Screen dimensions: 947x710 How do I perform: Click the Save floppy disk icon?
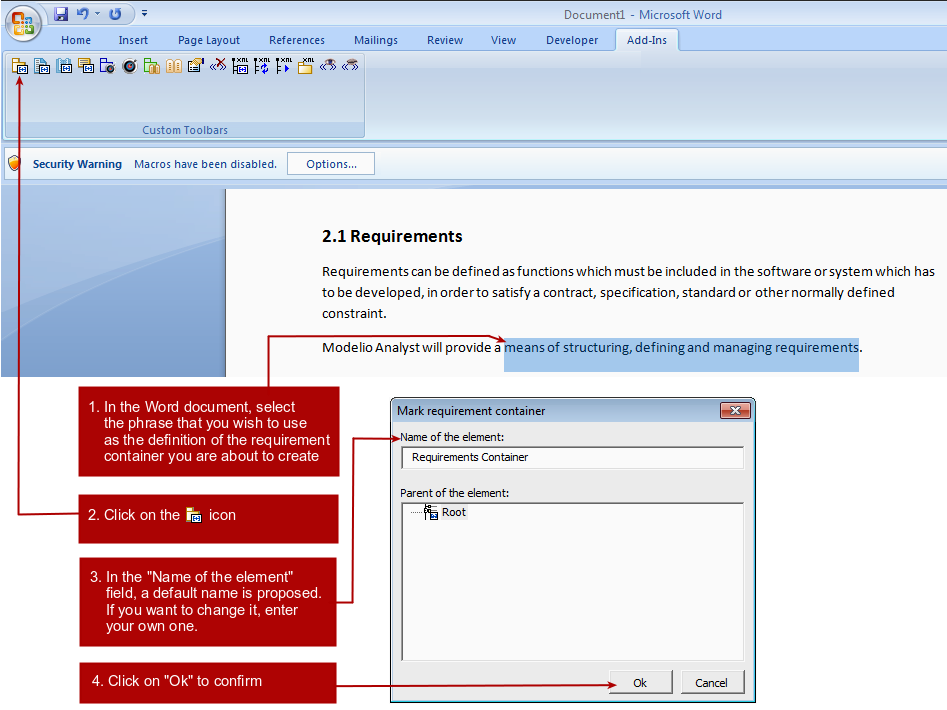coord(61,13)
